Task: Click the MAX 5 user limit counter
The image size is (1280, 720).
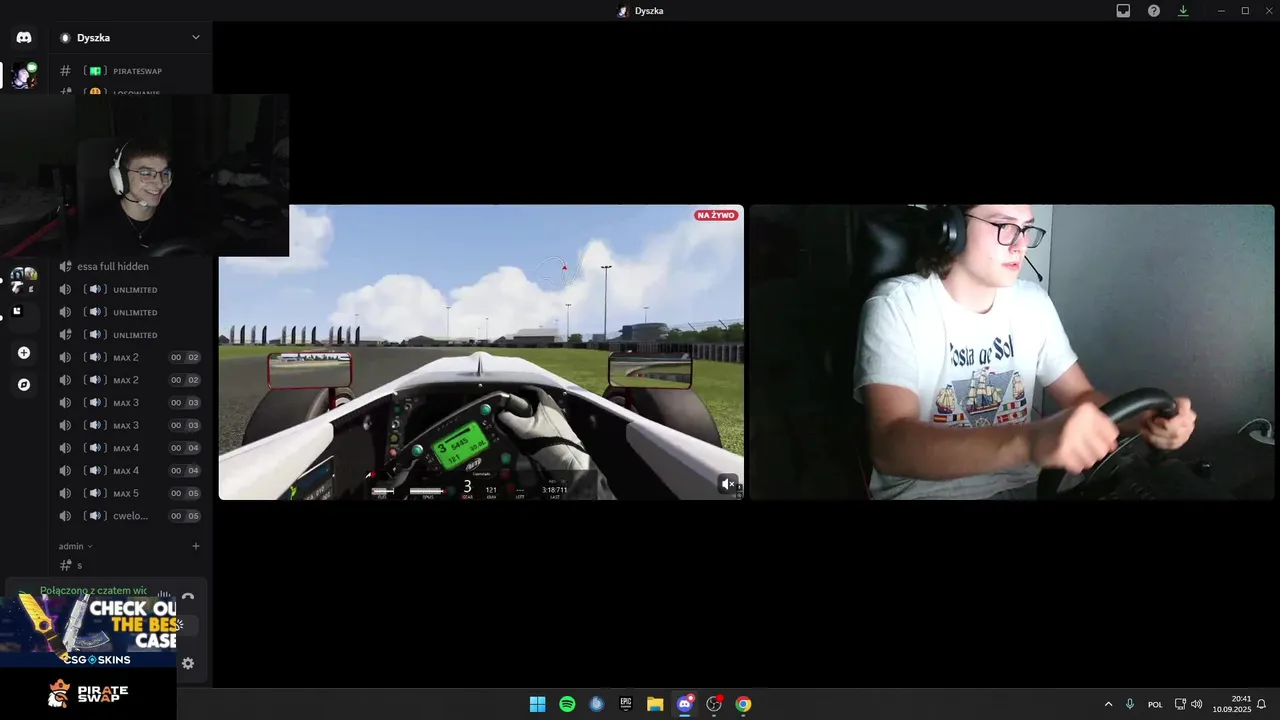Action: click(185, 493)
